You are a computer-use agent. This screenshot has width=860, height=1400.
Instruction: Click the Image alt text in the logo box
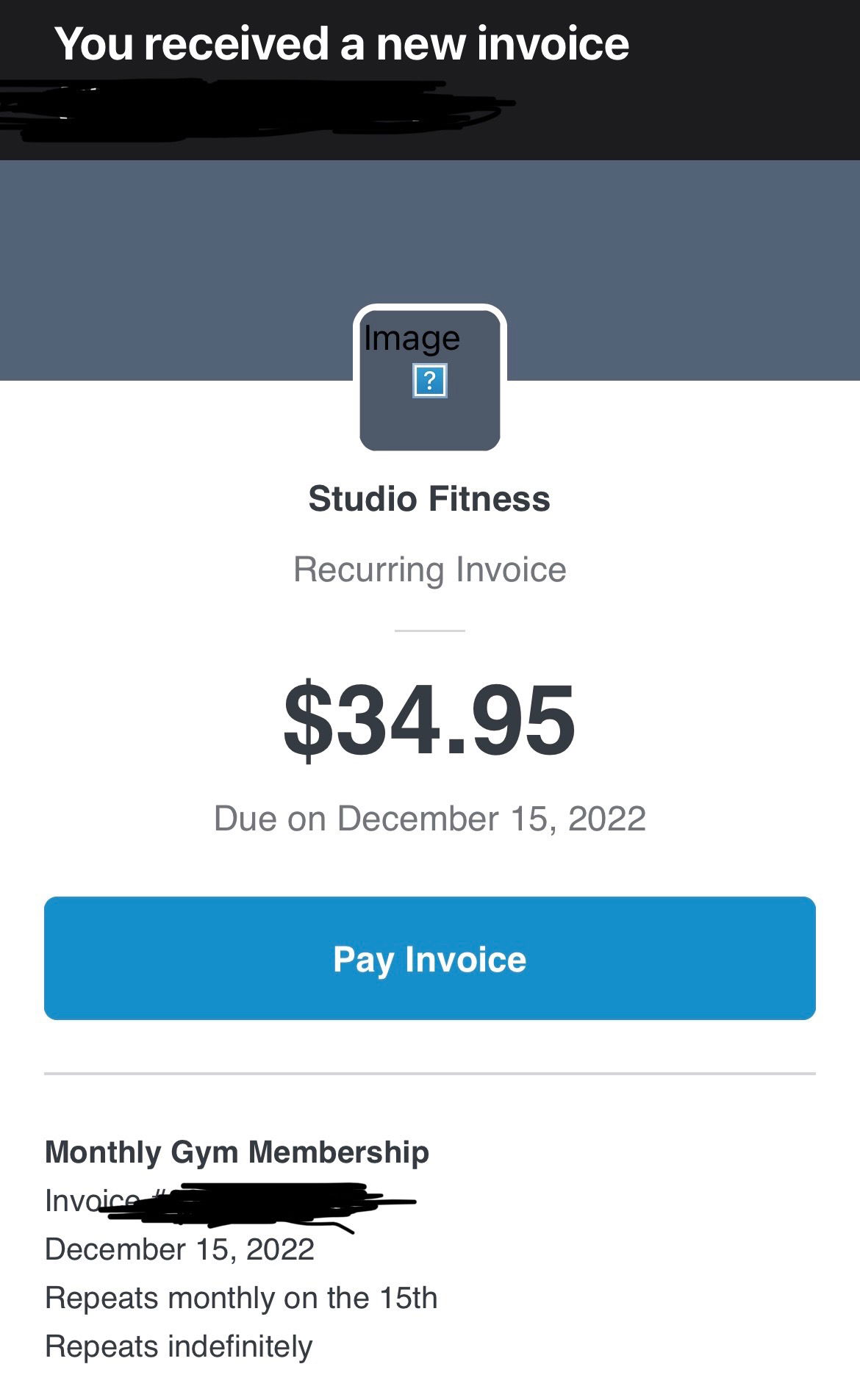click(412, 338)
